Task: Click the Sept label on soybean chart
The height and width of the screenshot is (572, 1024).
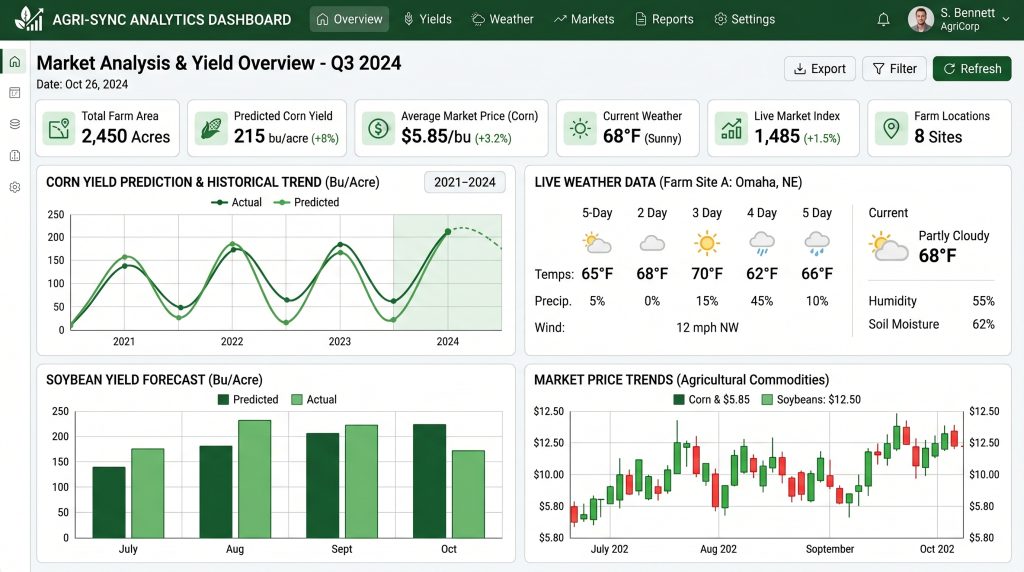Action: point(342,549)
